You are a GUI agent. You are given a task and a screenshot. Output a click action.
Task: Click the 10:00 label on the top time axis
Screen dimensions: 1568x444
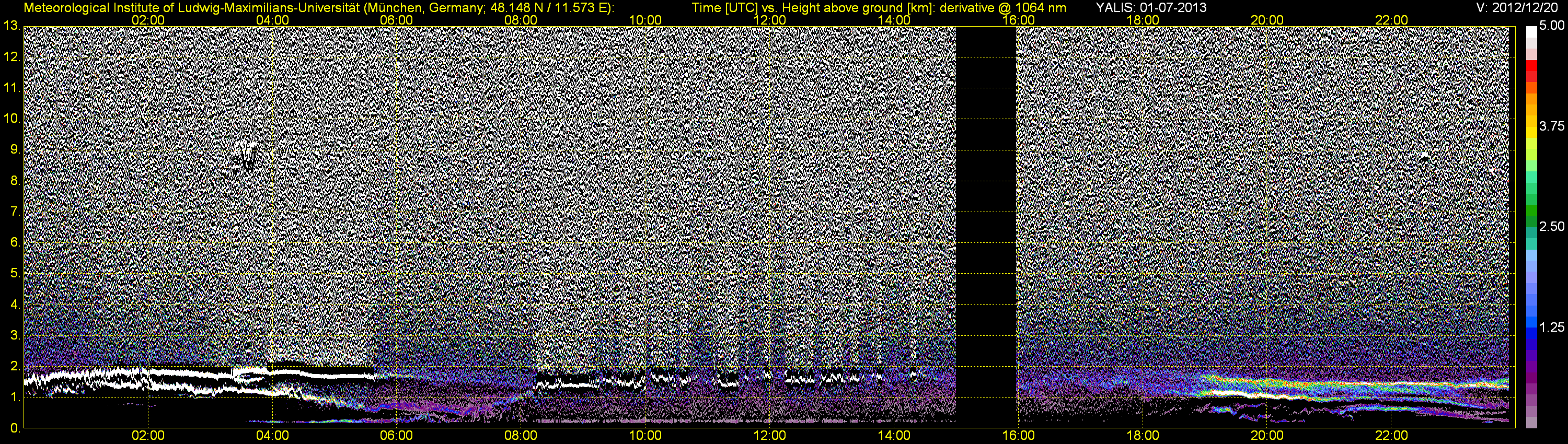(645, 20)
